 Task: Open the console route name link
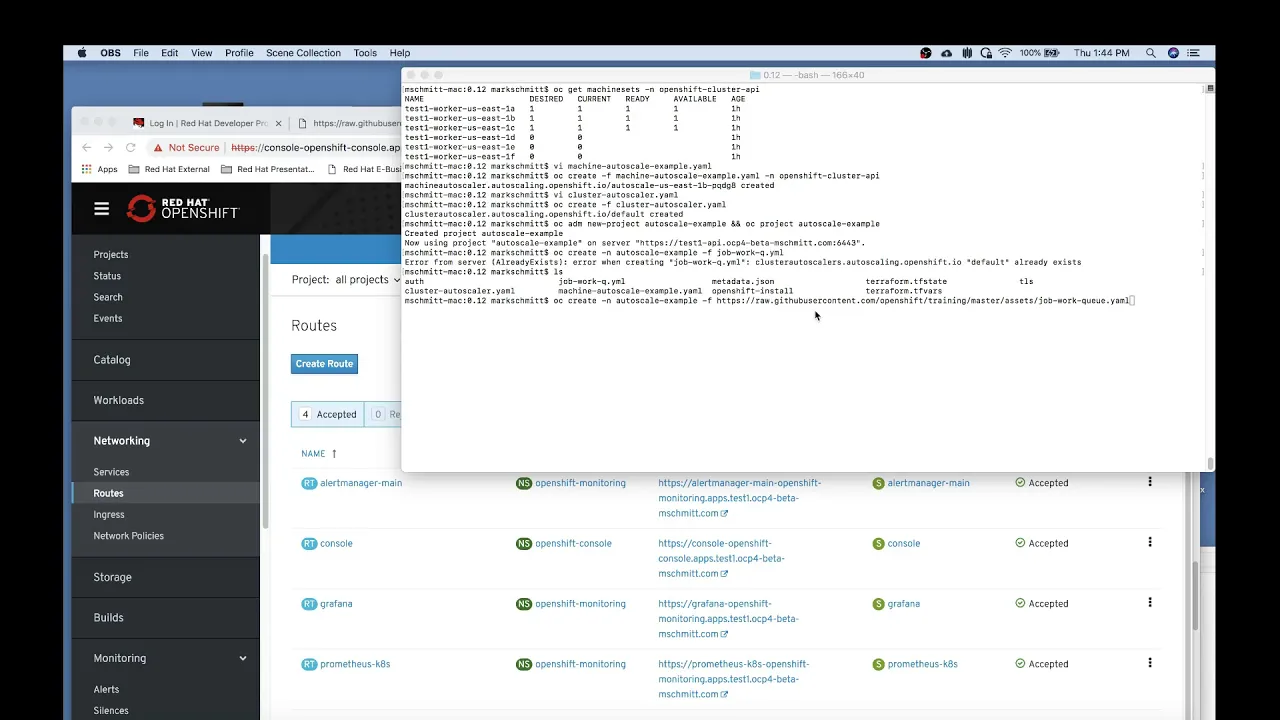tap(336, 544)
